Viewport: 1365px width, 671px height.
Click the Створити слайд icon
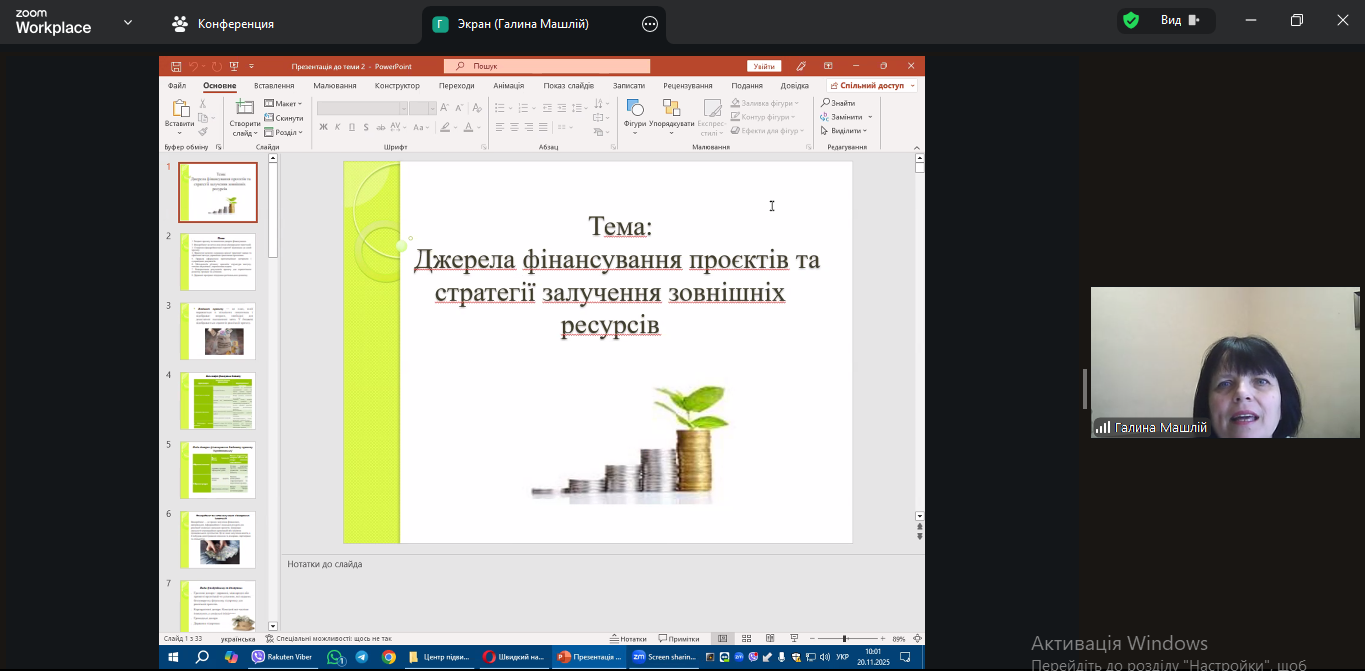click(244, 108)
